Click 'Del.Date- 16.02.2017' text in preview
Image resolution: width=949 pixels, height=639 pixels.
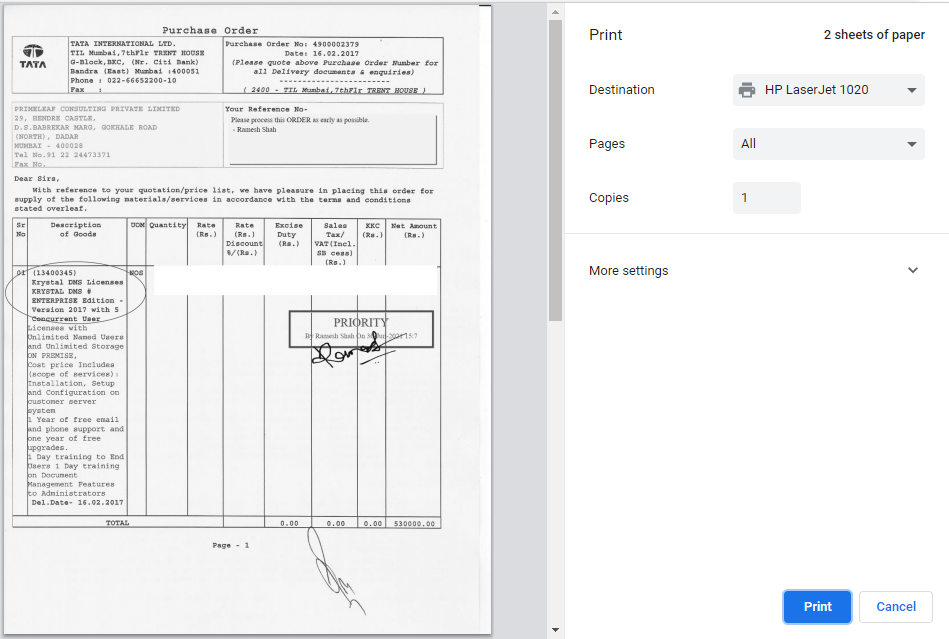point(77,503)
